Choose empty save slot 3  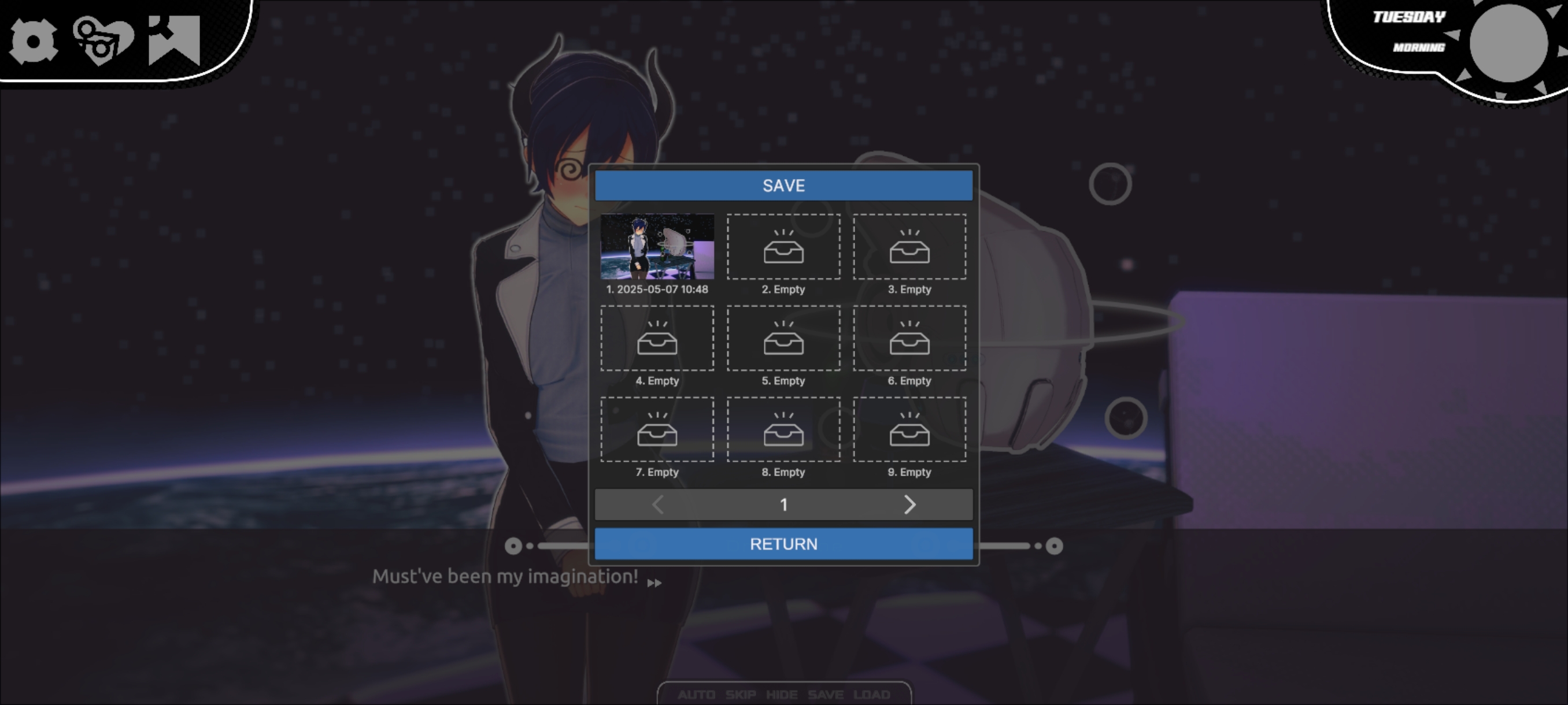(x=909, y=246)
